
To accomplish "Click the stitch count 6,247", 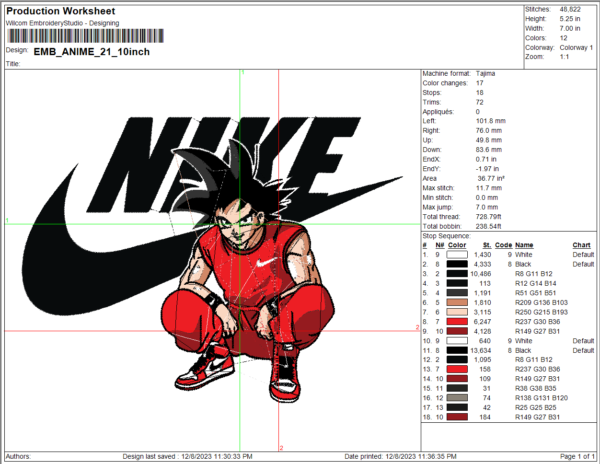I will pos(483,322).
